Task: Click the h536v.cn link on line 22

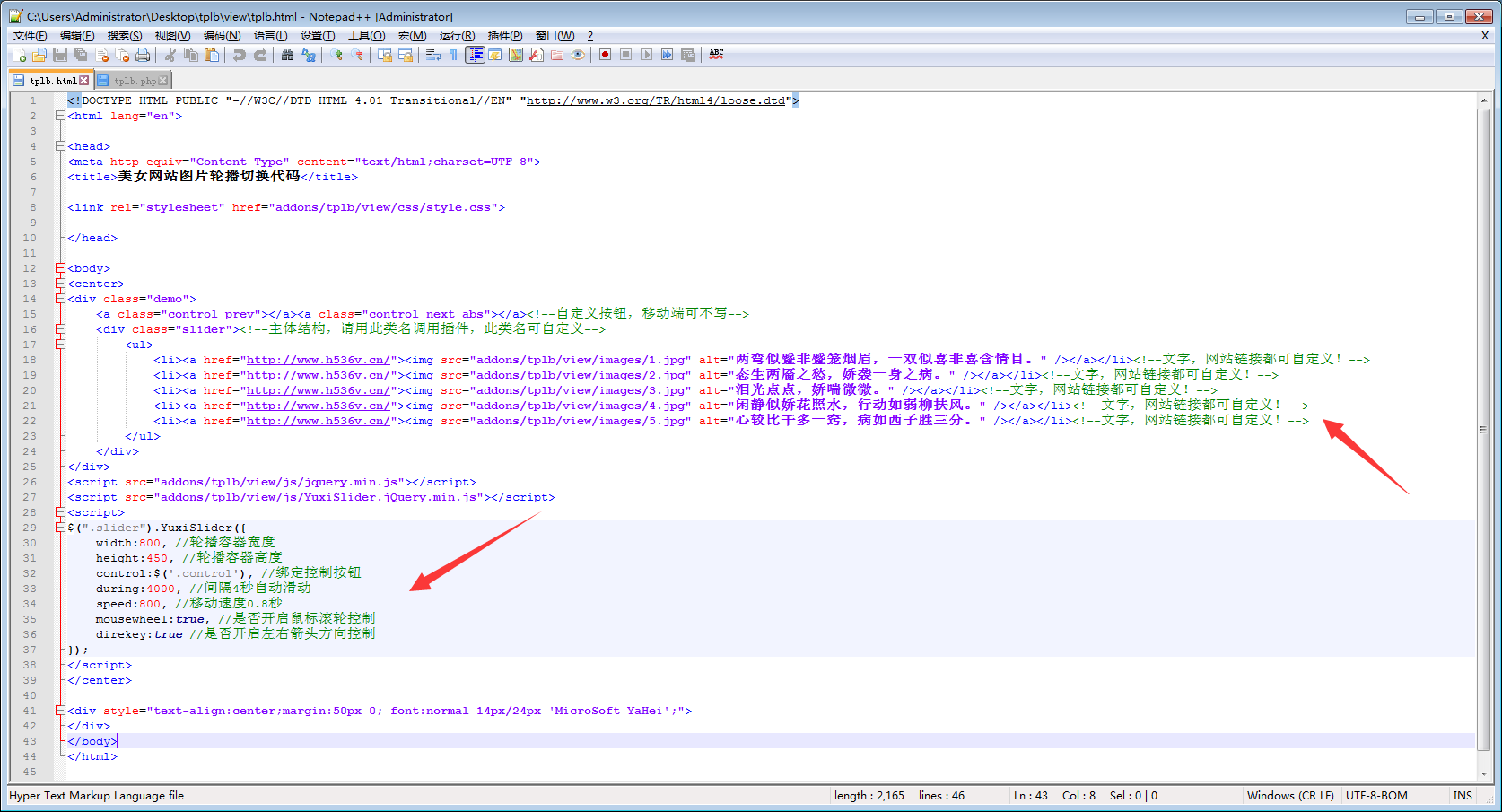Action: click(319, 421)
